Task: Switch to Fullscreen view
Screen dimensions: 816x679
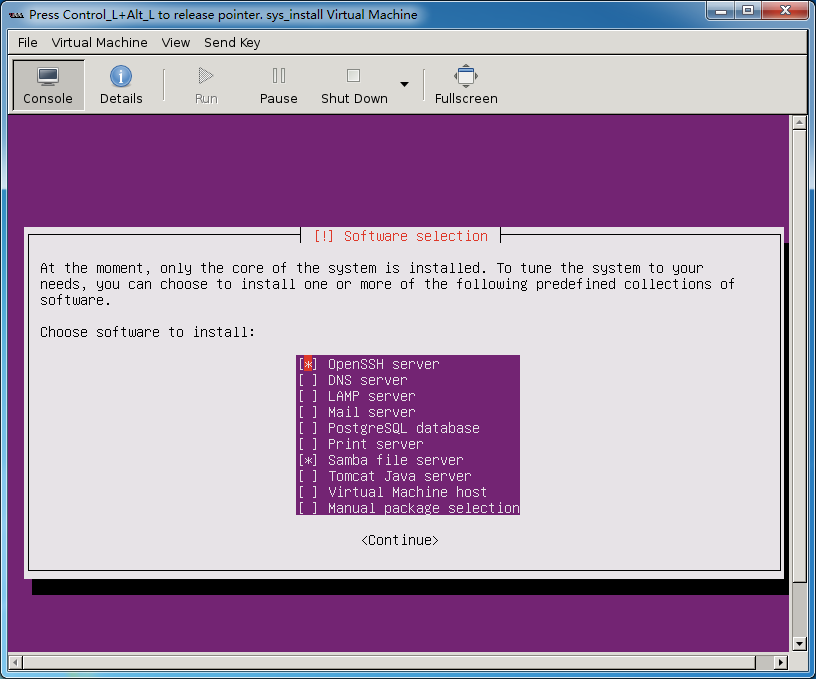Action: 466,76
